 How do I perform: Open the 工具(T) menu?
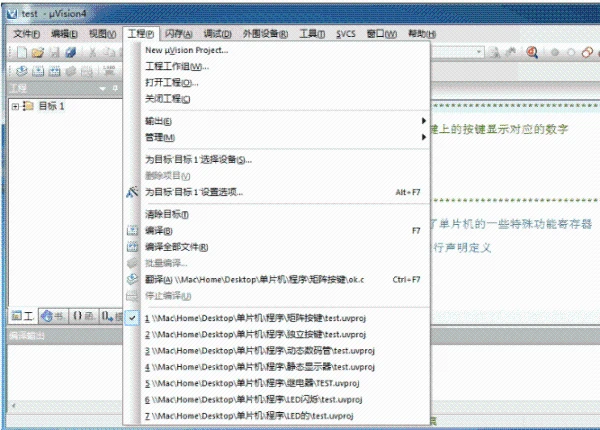[312, 34]
